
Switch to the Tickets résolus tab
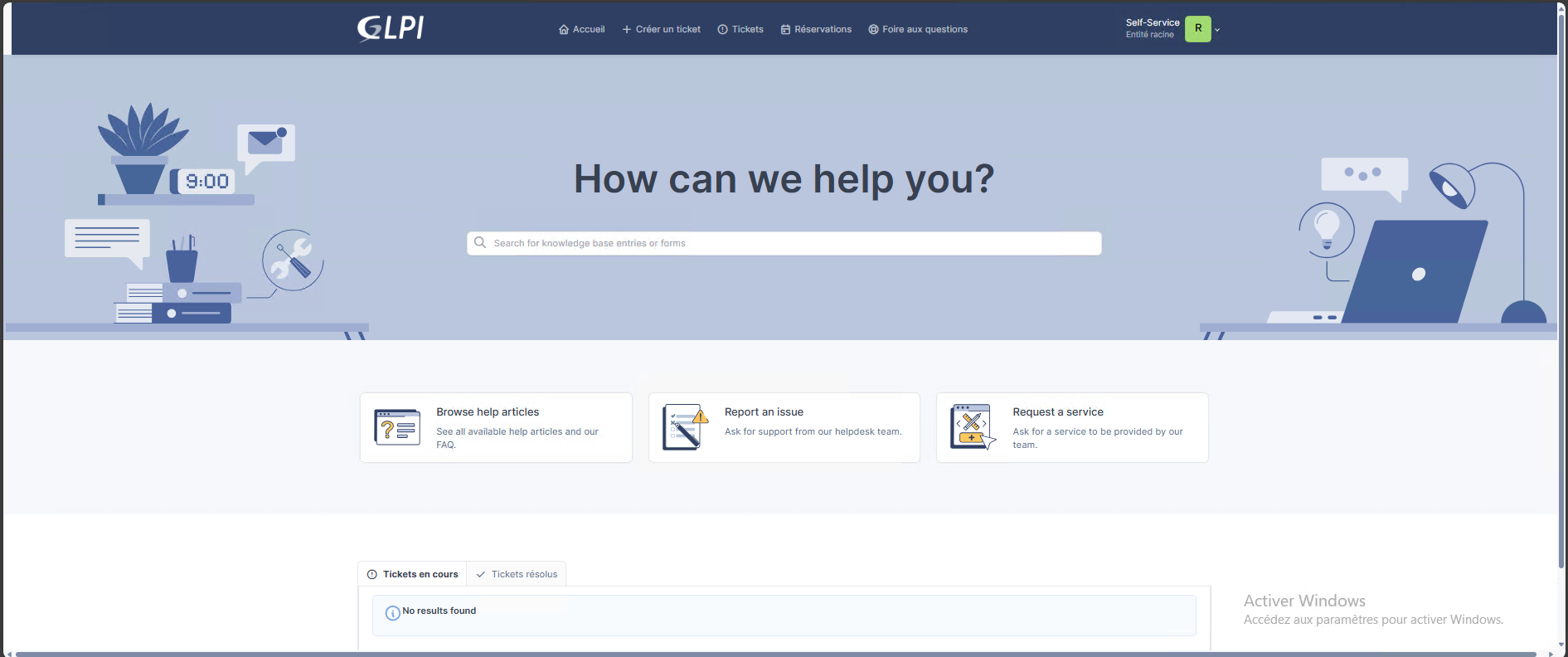click(517, 574)
